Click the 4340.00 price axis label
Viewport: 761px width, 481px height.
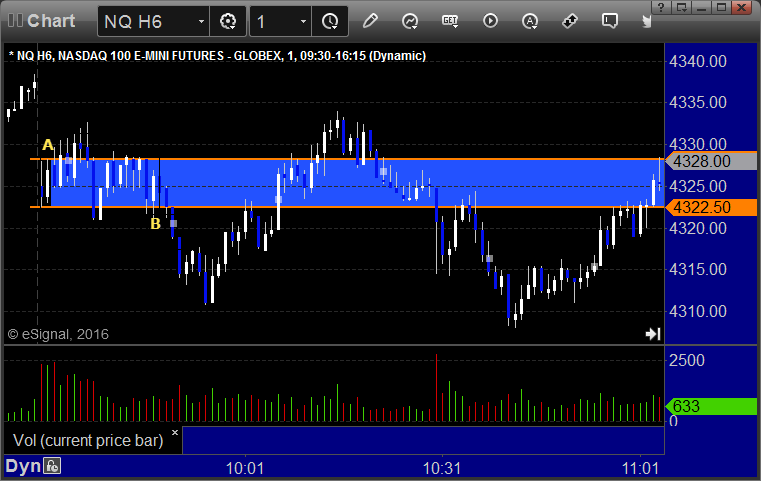(698, 61)
